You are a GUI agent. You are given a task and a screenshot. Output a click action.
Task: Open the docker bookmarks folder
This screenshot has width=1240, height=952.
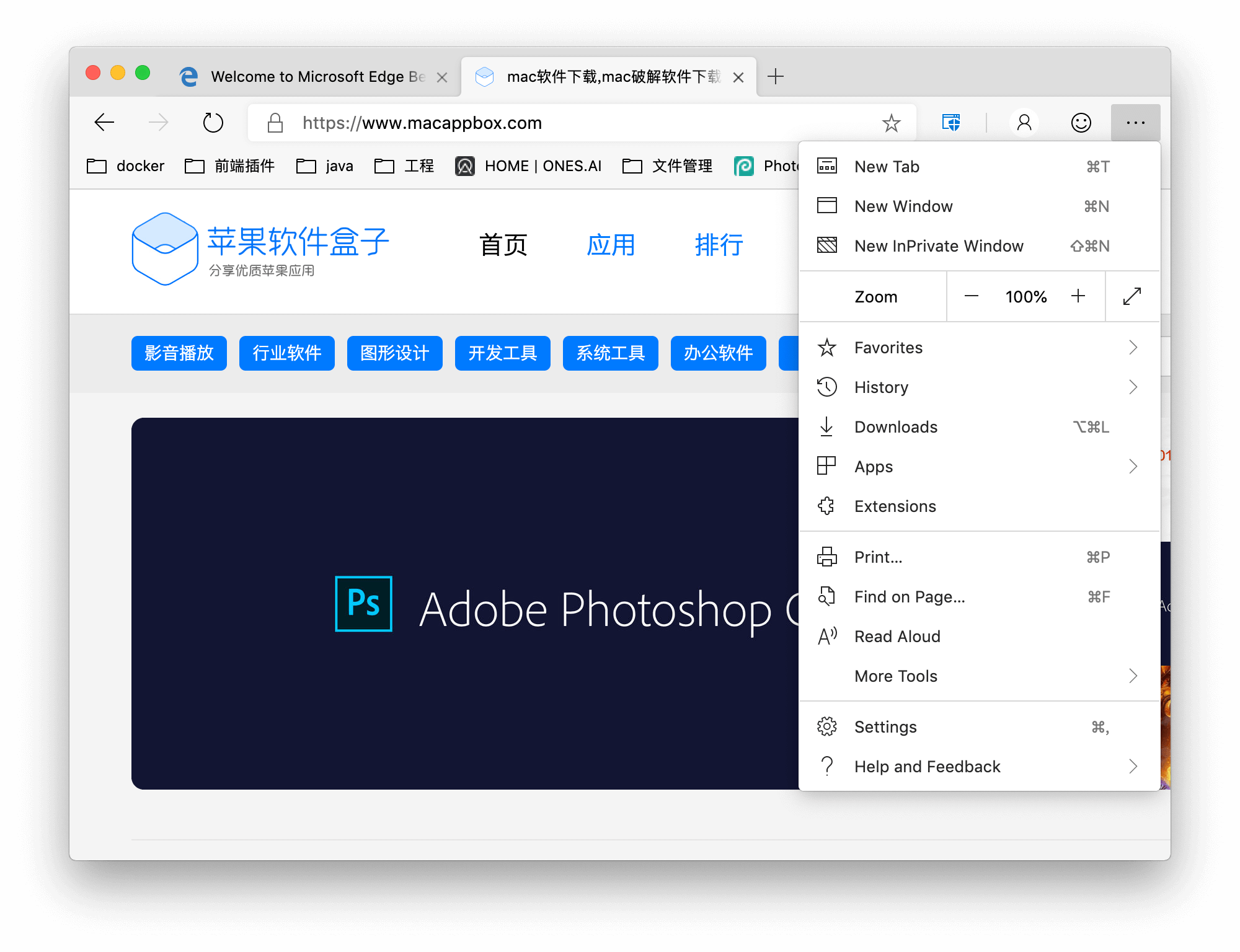point(126,166)
